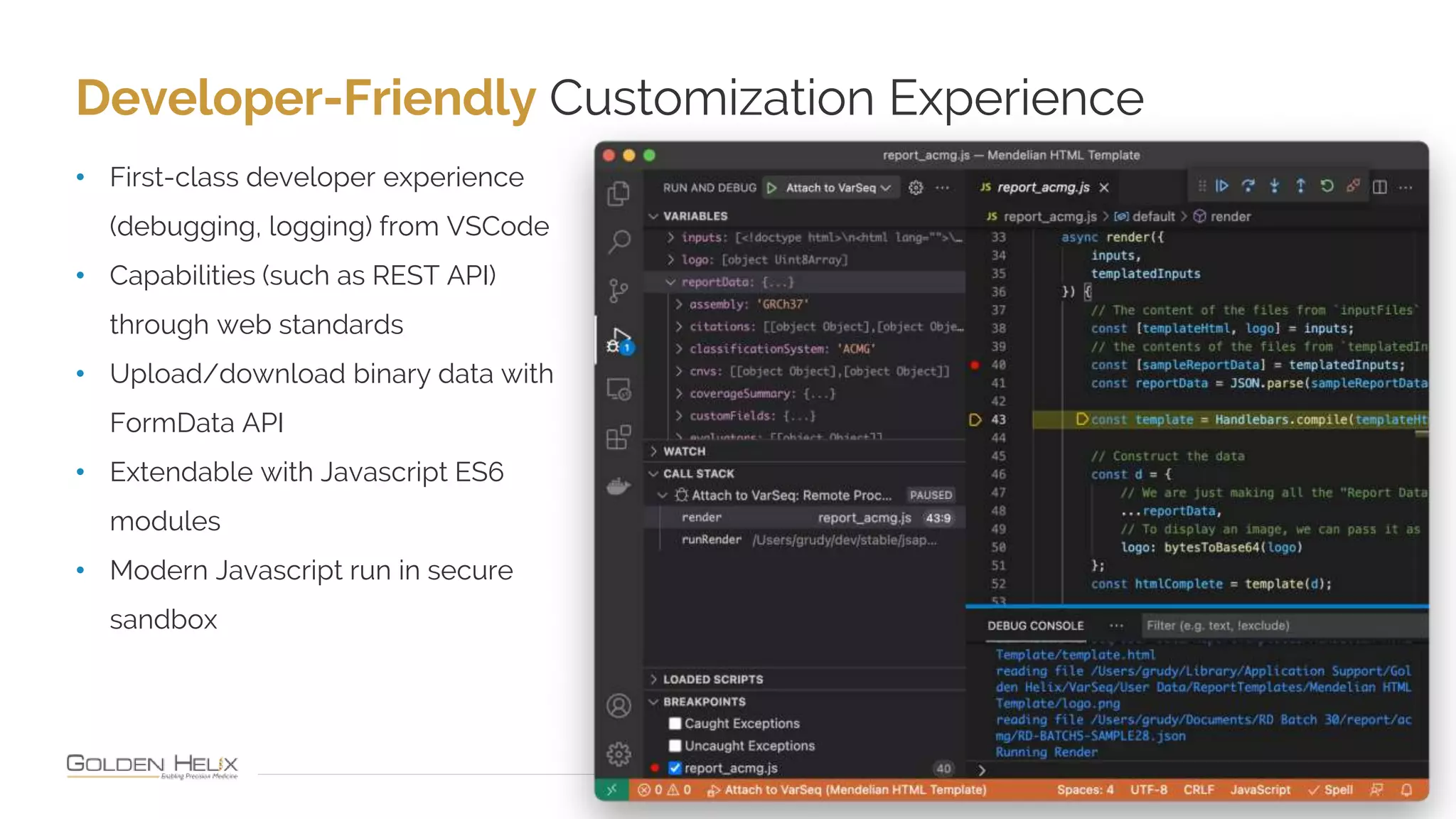This screenshot has width=1456, height=819.
Task: Open the Source Control view
Action: (619, 291)
